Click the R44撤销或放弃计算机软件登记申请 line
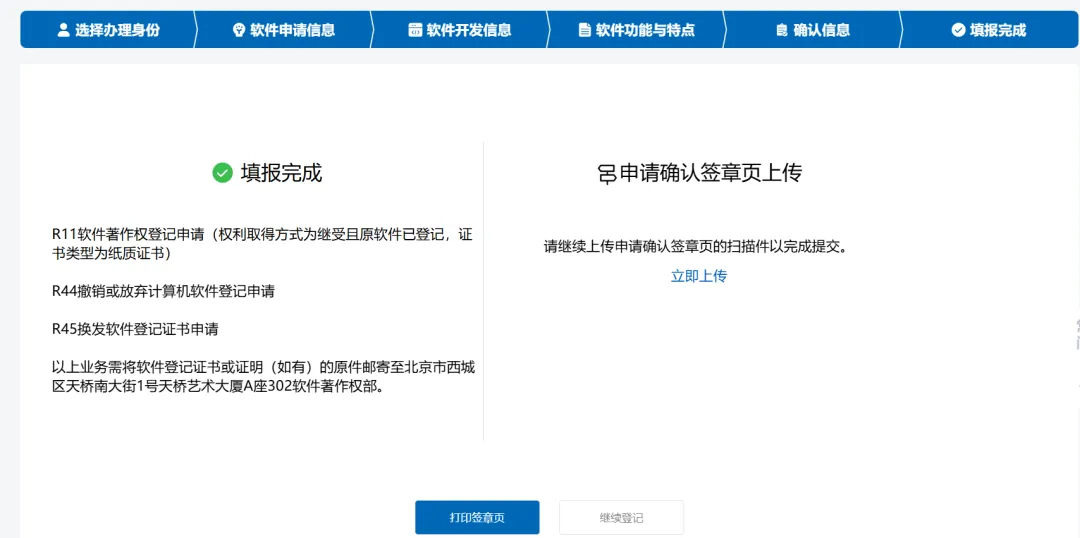Image resolution: width=1080 pixels, height=538 pixels. [x=163, y=291]
